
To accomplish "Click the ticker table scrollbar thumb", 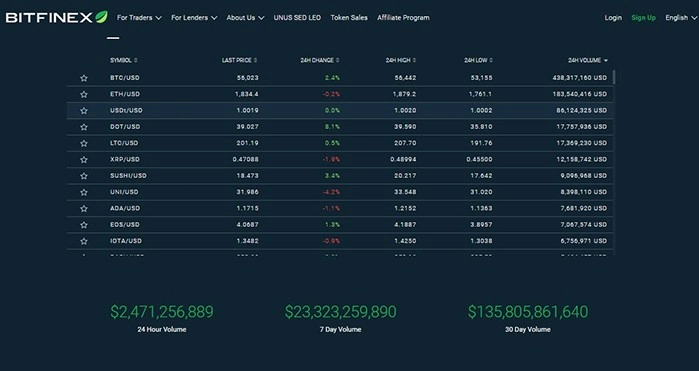I will click(614, 77).
